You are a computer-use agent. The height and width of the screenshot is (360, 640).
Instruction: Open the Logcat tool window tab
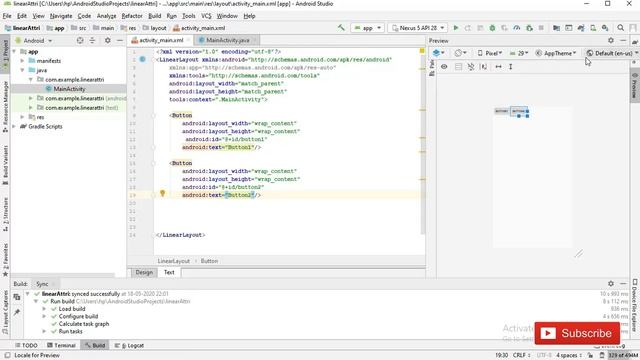129,345
